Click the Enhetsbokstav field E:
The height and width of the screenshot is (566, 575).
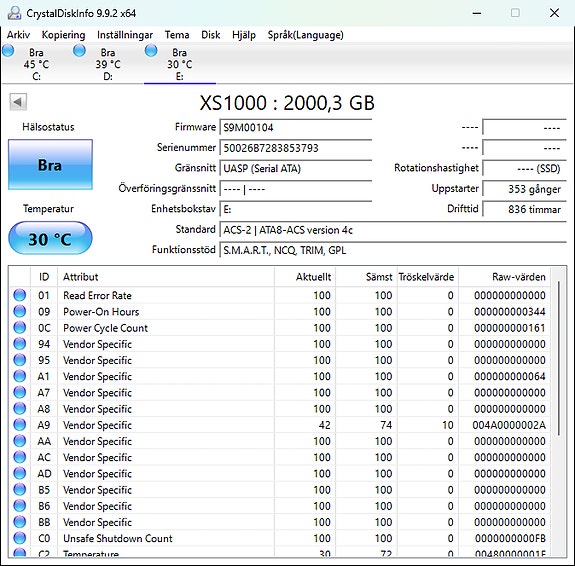tap(296, 209)
